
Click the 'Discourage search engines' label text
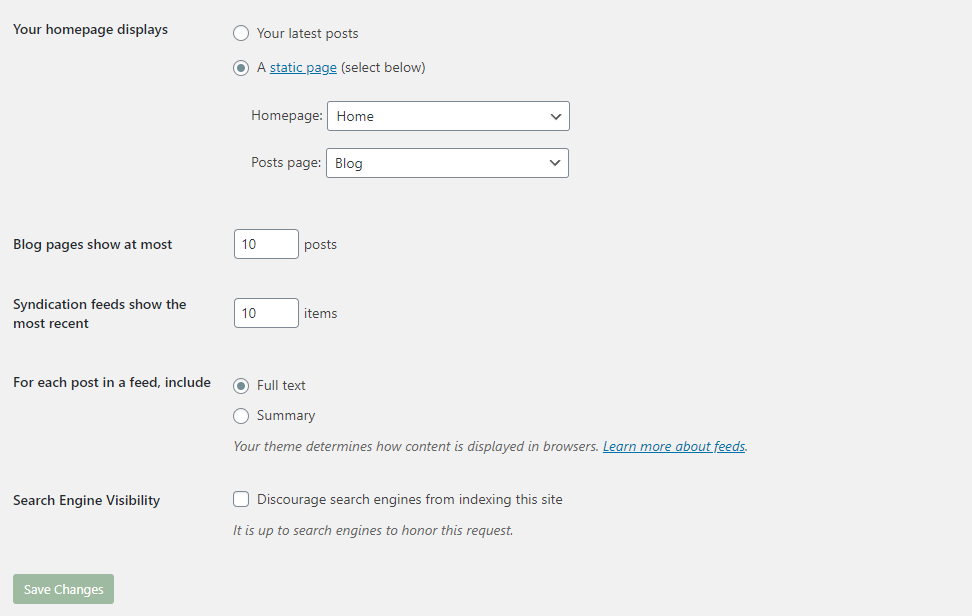point(410,499)
